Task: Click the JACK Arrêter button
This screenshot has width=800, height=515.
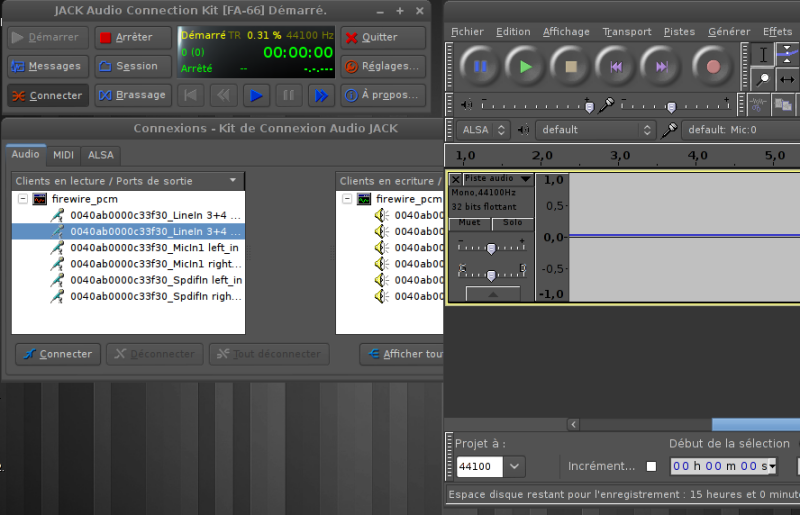Action: point(133,37)
